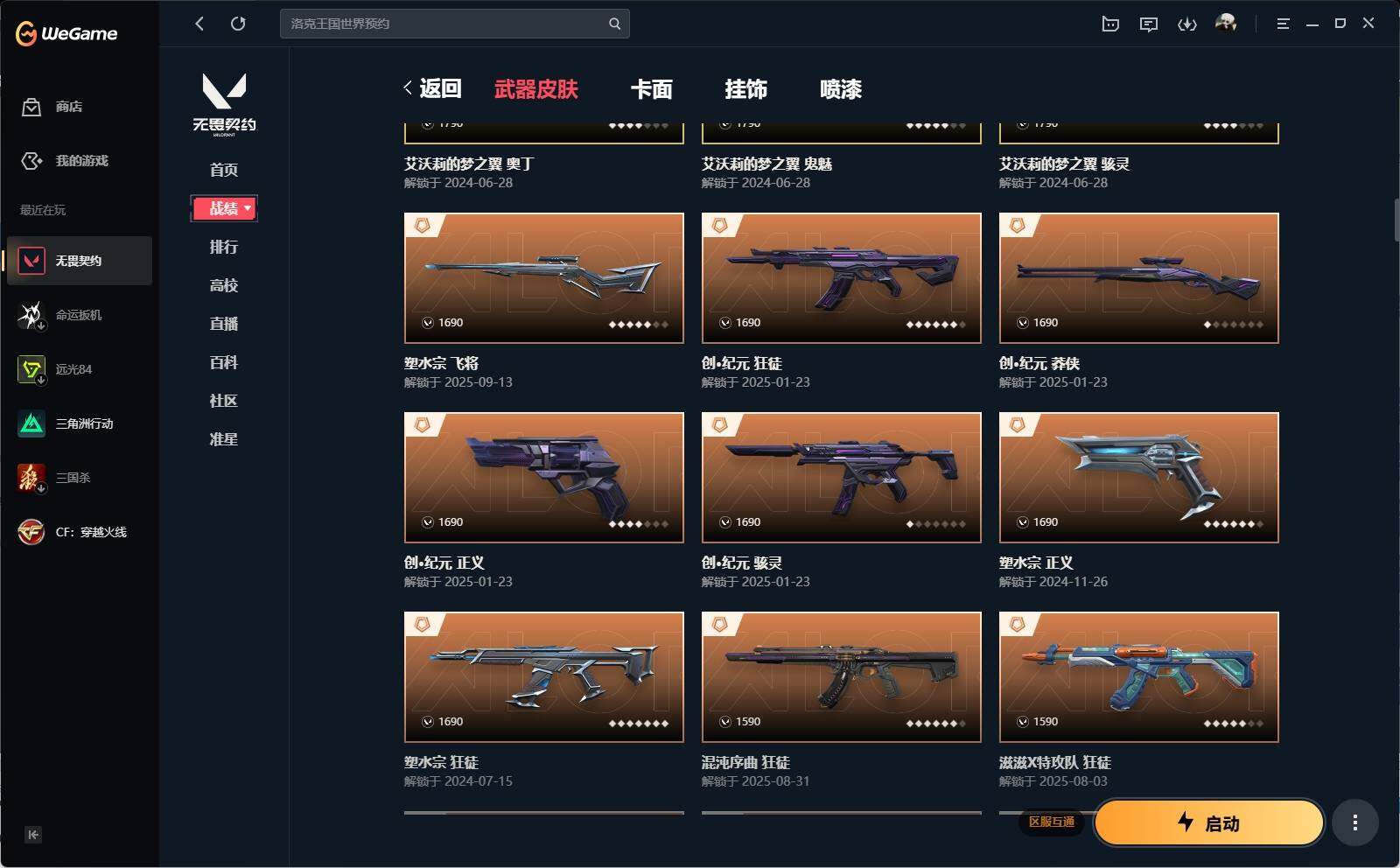
Task: Select the 滋滋X特攻队 狂徒 skin thumbnail
Action: point(1139,677)
